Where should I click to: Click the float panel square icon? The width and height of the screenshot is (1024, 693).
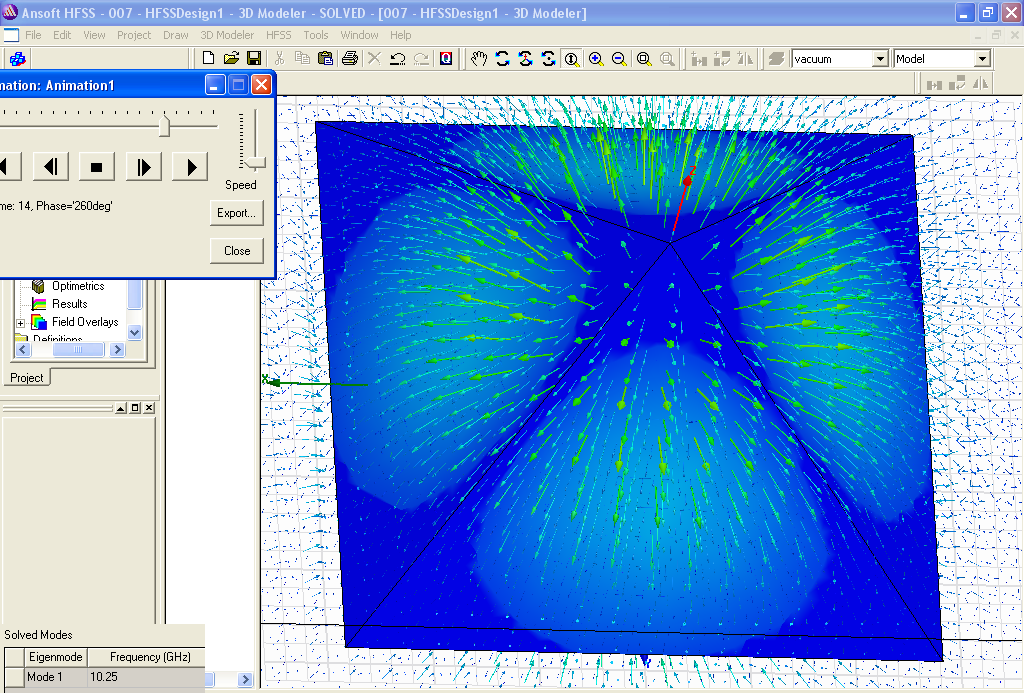coord(135,408)
